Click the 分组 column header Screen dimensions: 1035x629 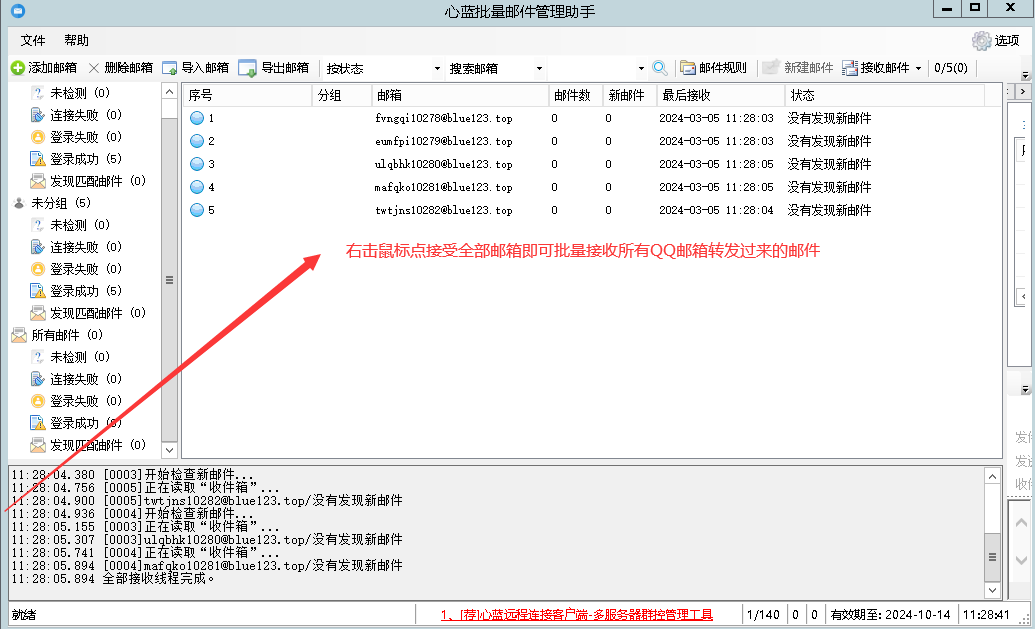(x=341, y=96)
